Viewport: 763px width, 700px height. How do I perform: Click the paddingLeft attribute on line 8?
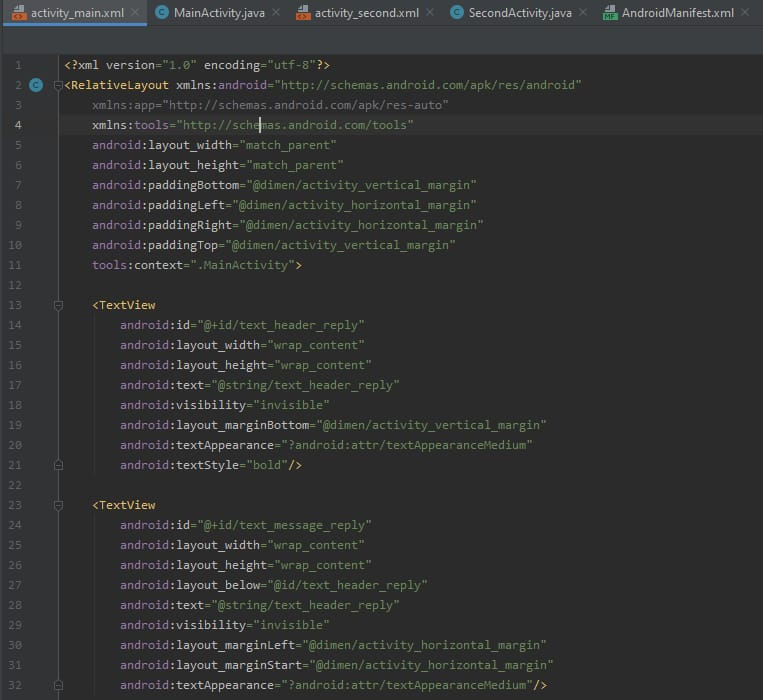[159, 205]
